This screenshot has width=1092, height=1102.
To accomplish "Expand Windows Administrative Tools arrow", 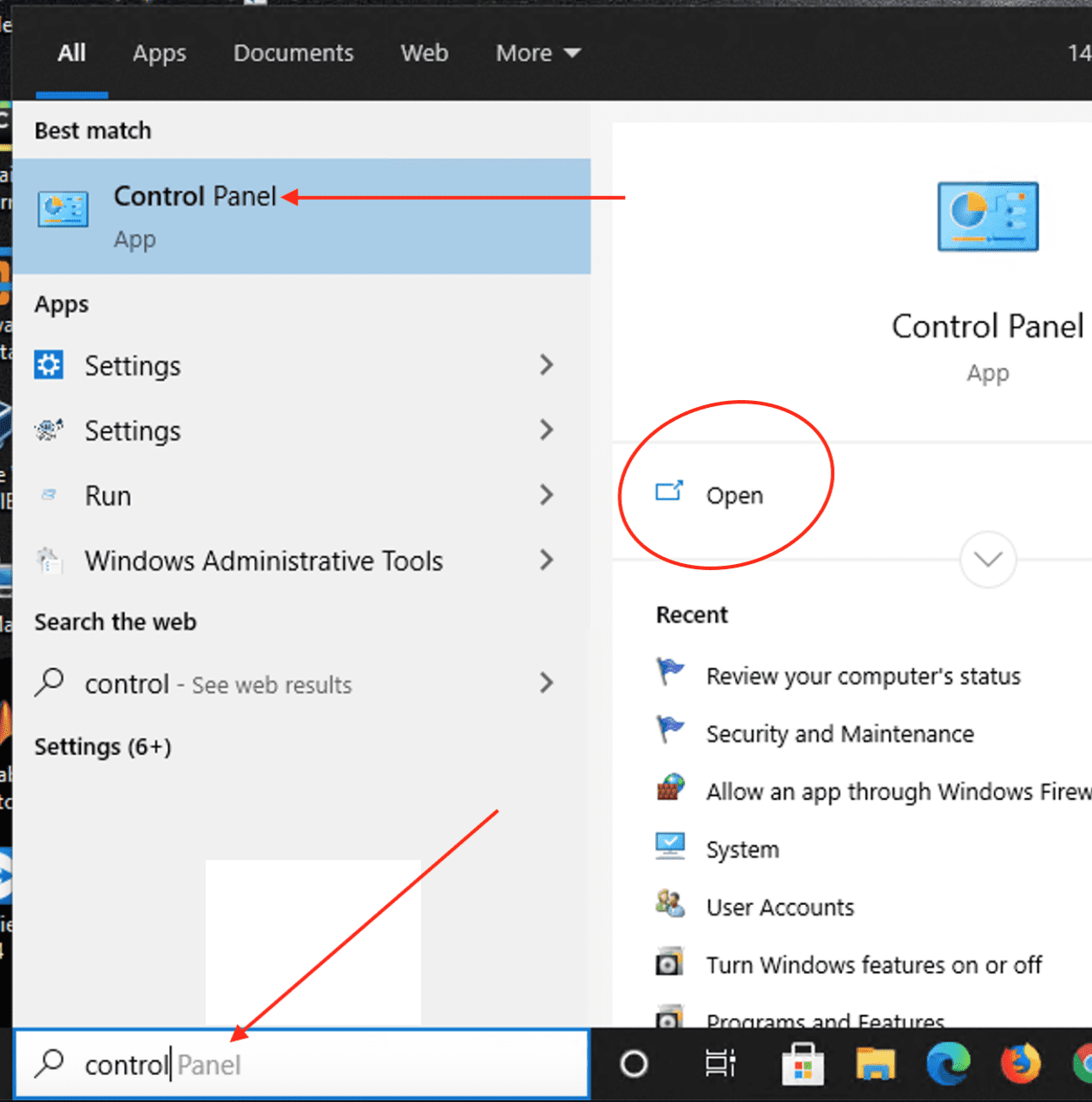I will (546, 561).
